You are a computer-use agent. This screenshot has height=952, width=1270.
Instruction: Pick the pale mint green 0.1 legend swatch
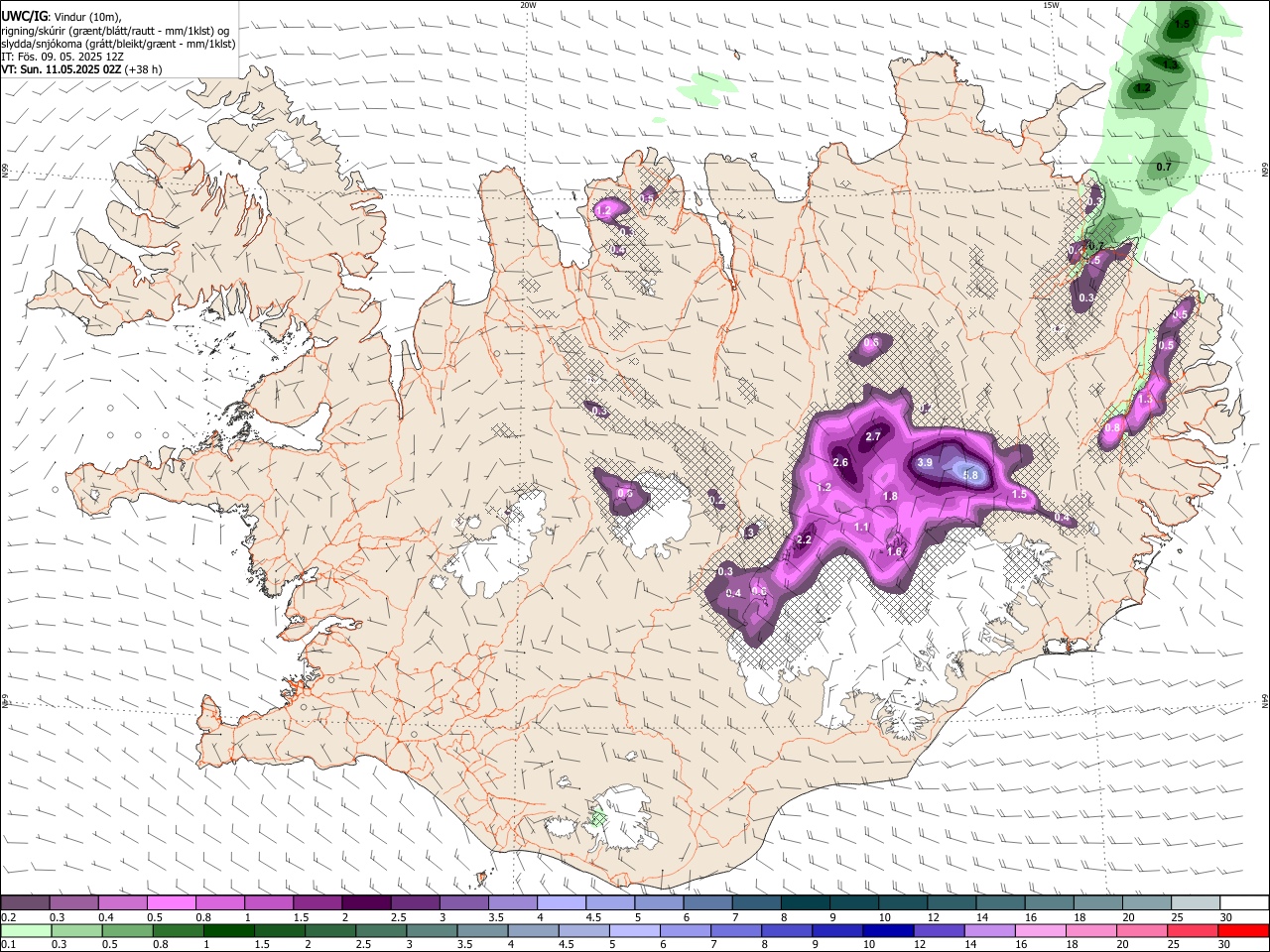pos(25,930)
